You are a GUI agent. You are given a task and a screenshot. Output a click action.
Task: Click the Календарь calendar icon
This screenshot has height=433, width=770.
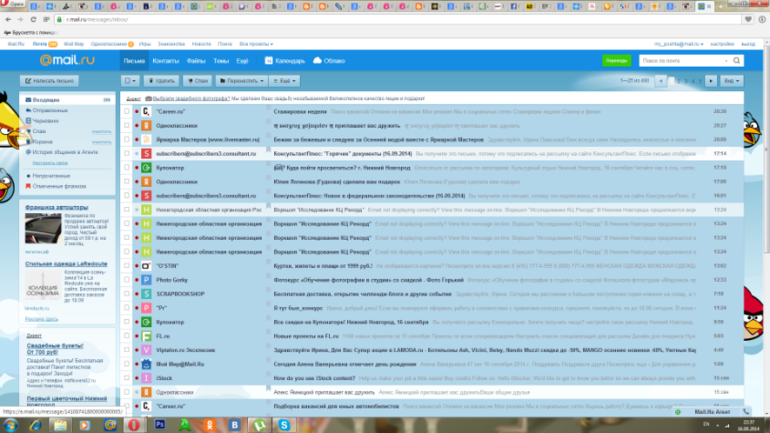pos(268,61)
